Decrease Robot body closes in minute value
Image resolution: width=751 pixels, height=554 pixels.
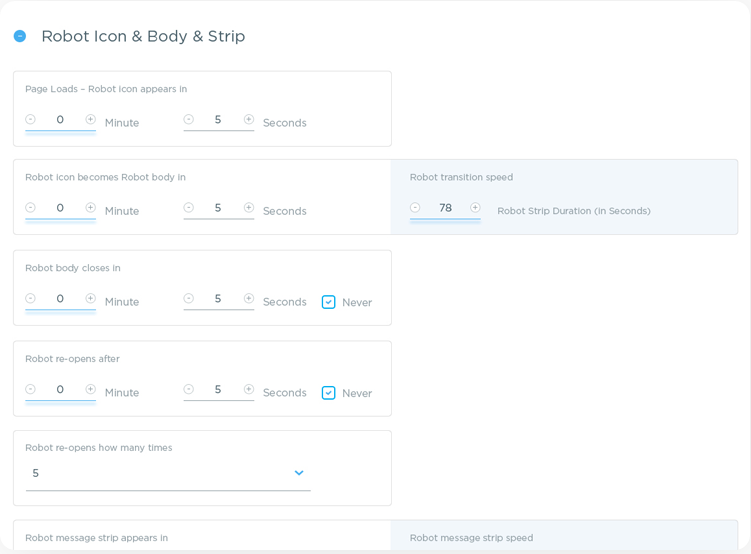pyautogui.click(x=30, y=298)
